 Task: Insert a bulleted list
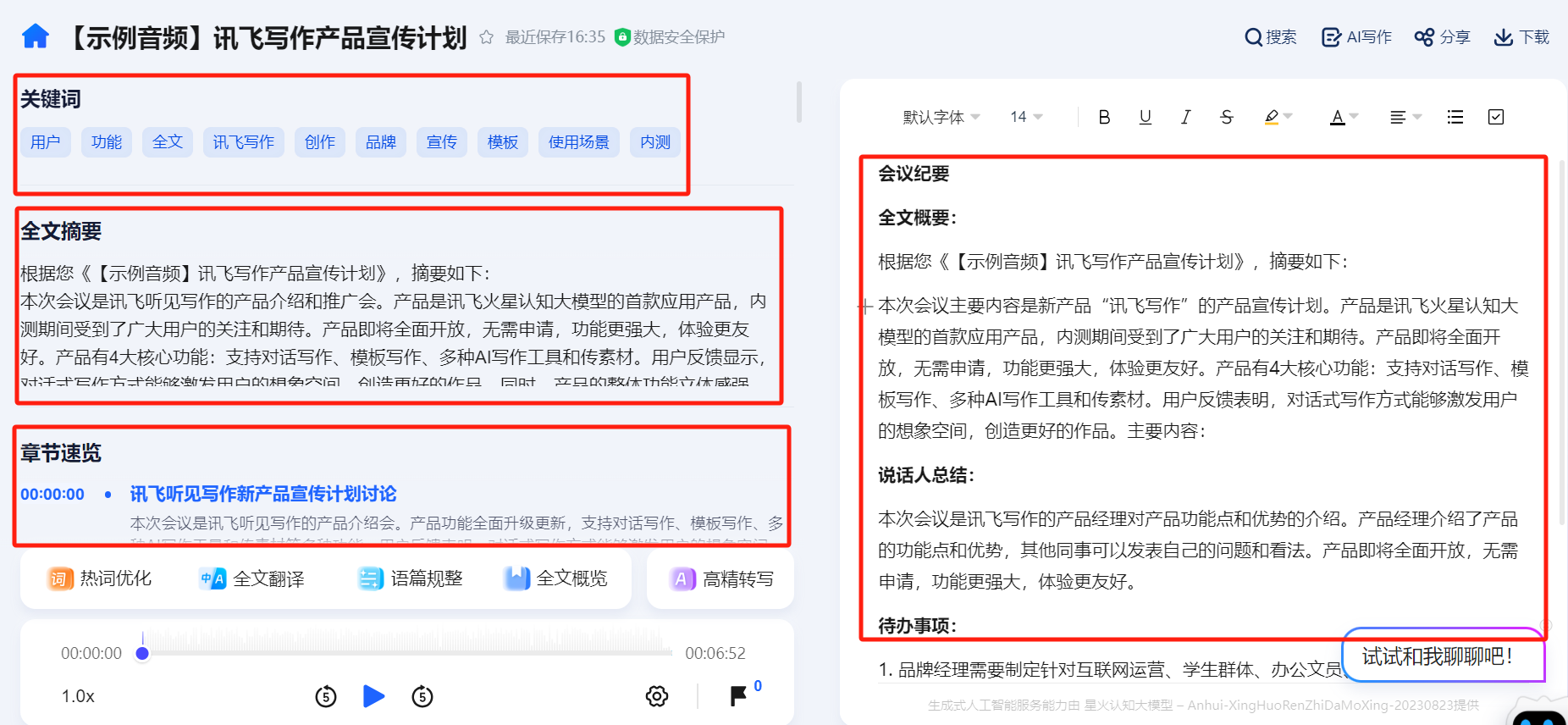pyautogui.click(x=1455, y=117)
